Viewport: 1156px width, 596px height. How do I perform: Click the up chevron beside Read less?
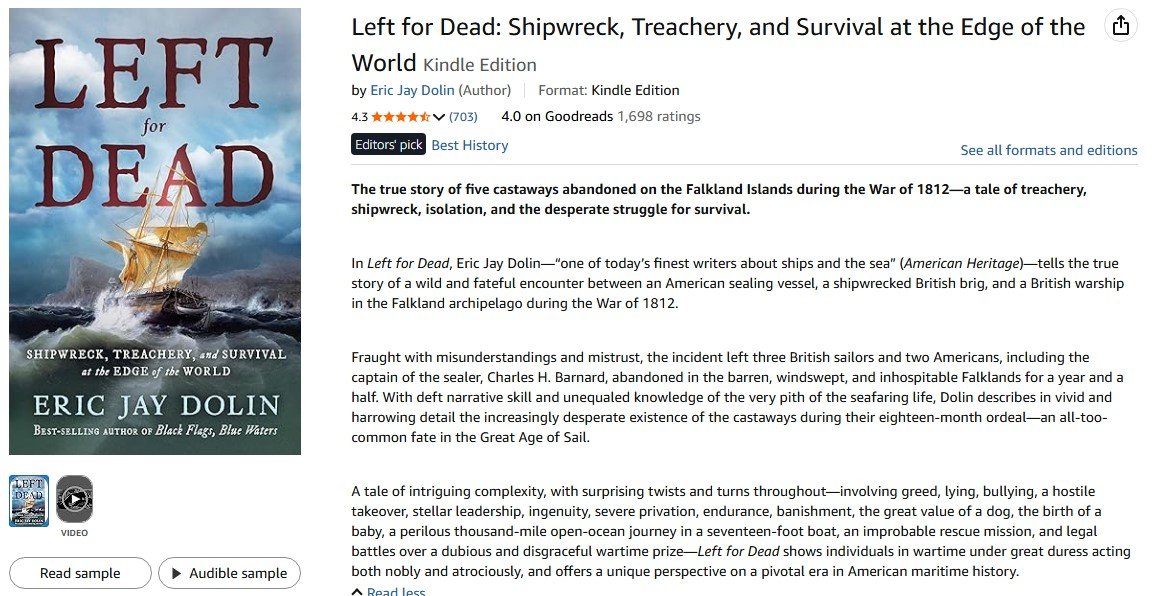tap(357, 591)
